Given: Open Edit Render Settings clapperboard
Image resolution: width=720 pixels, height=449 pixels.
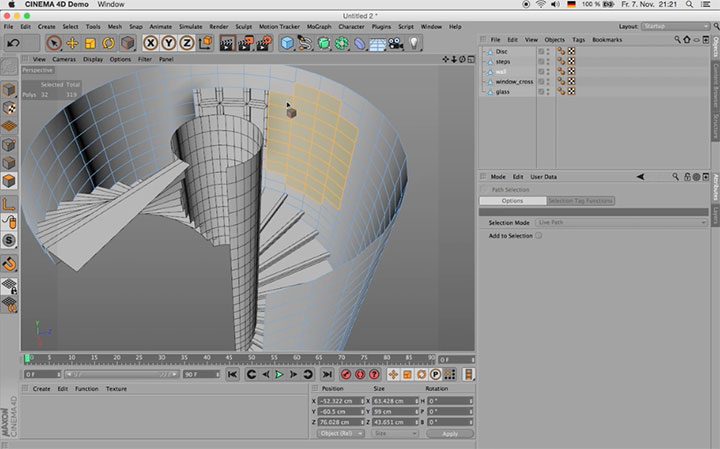Looking at the screenshot, I should point(264,43).
